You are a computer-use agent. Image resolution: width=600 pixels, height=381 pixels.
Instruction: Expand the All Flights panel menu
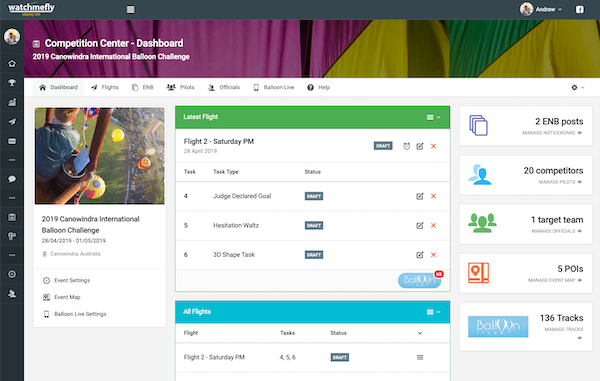click(x=434, y=312)
